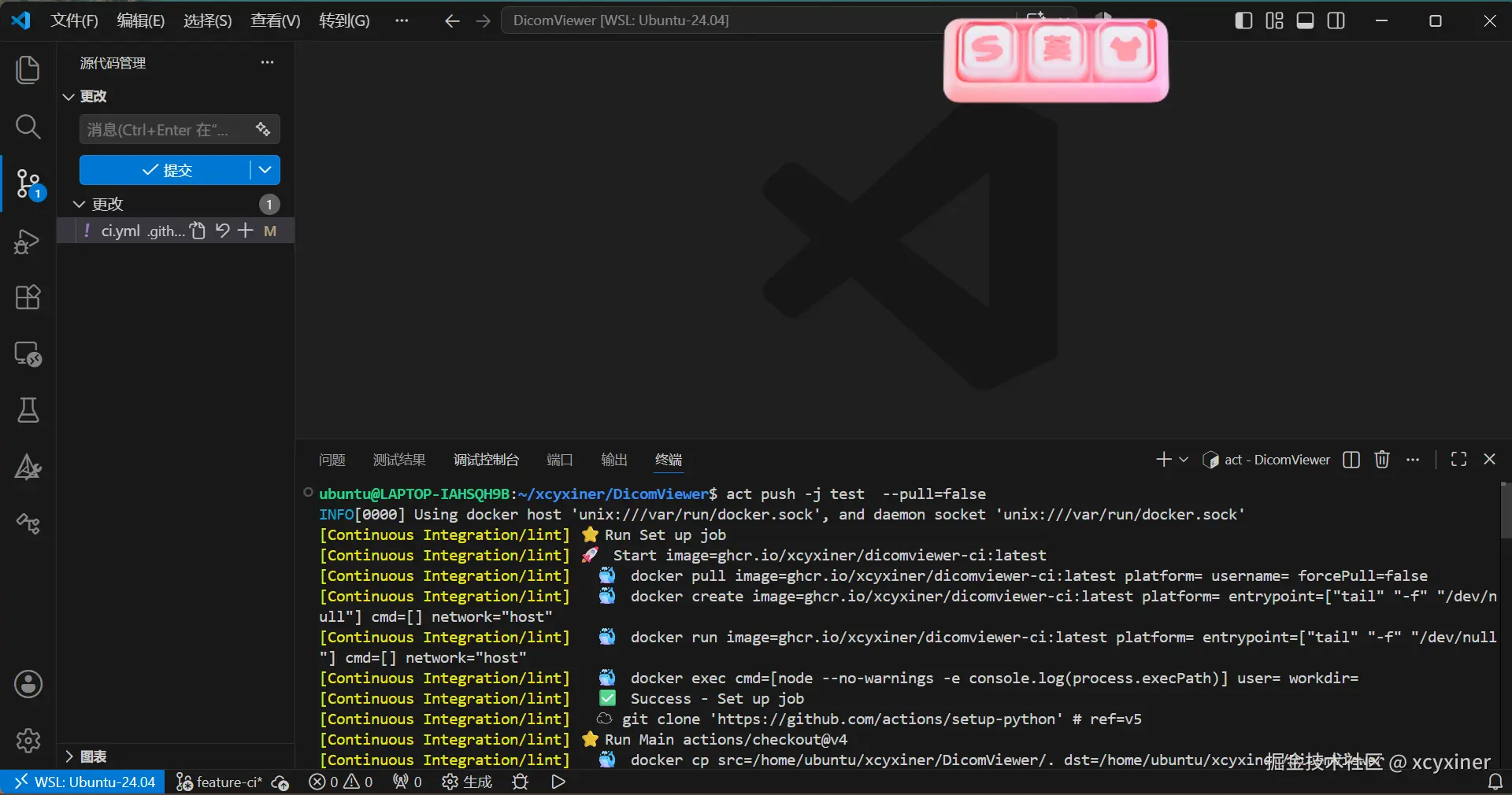
Task: Discard changes for ci.yml
Action: pos(222,231)
